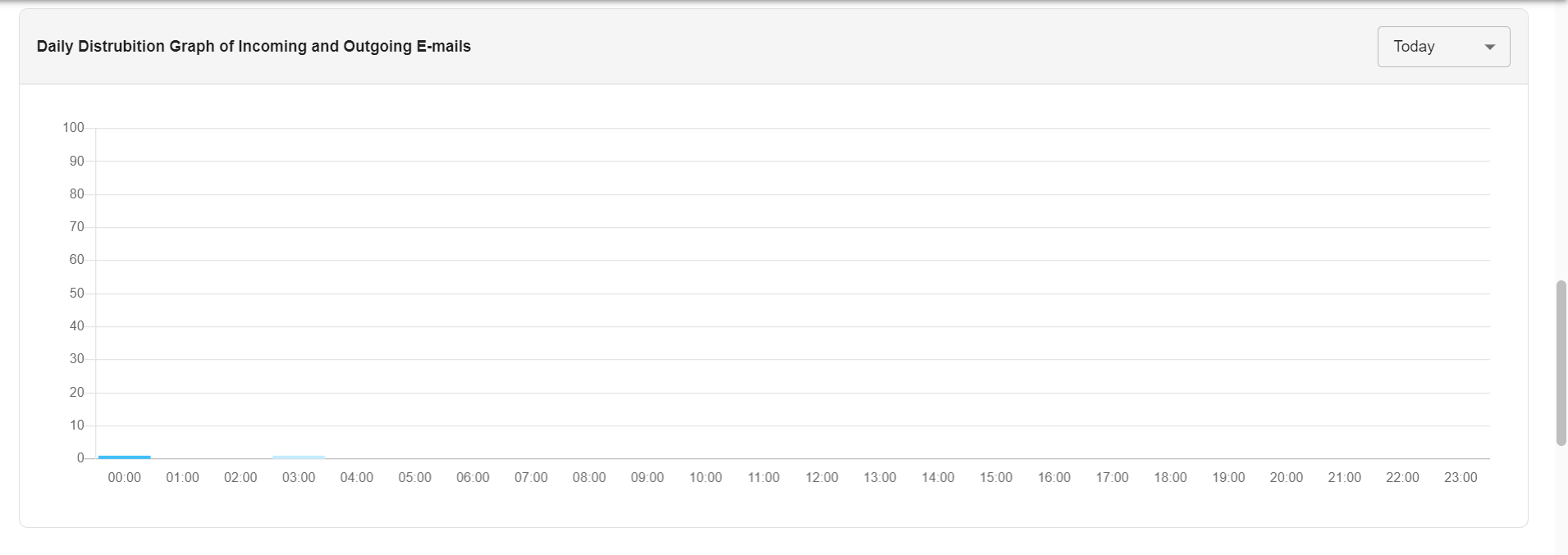The image size is (1568, 555).
Task: Click the 70 y-axis value label
Action: (x=77, y=227)
